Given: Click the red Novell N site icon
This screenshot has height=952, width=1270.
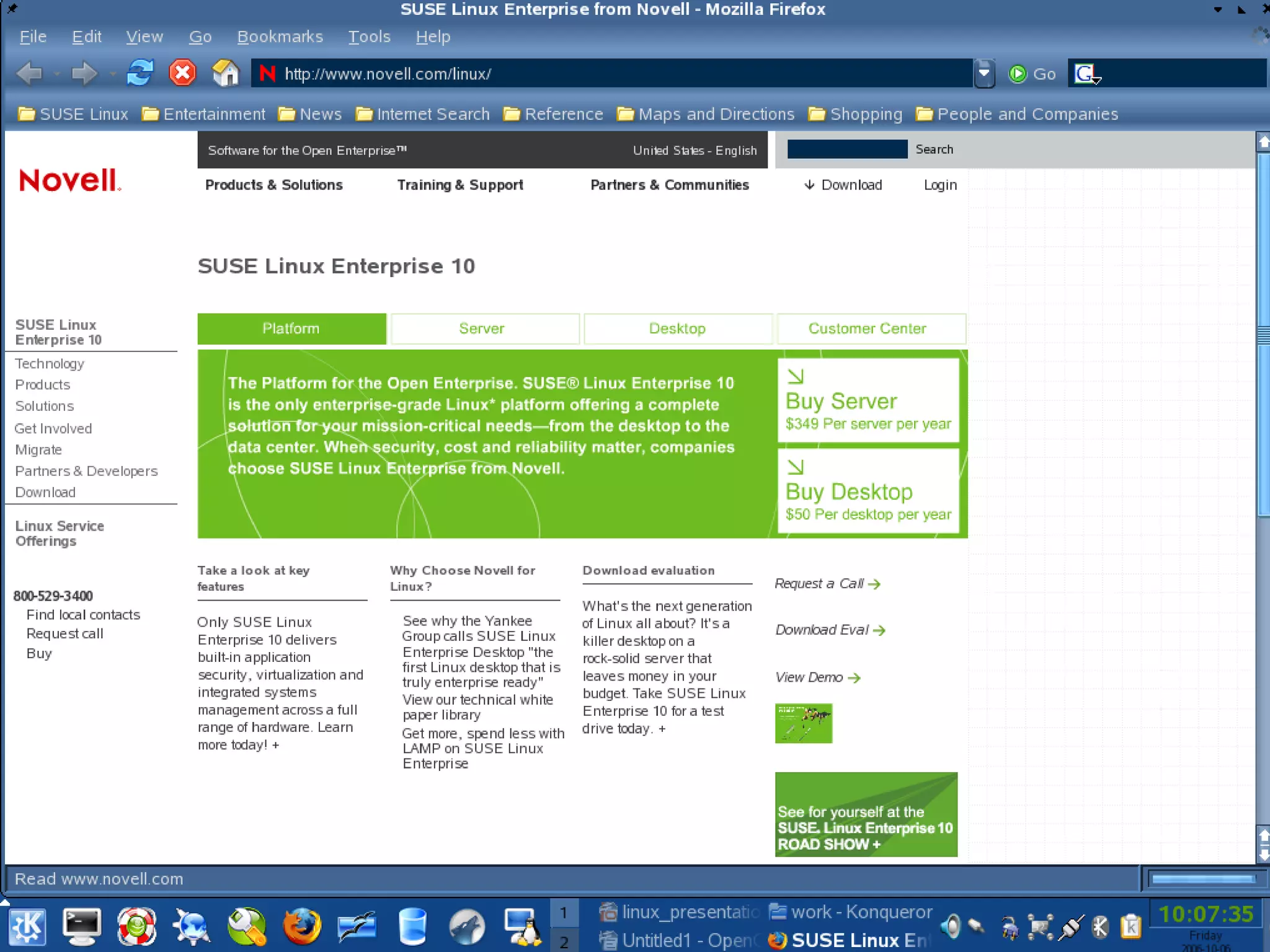Looking at the screenshot, I should click(x=267, y=74).
